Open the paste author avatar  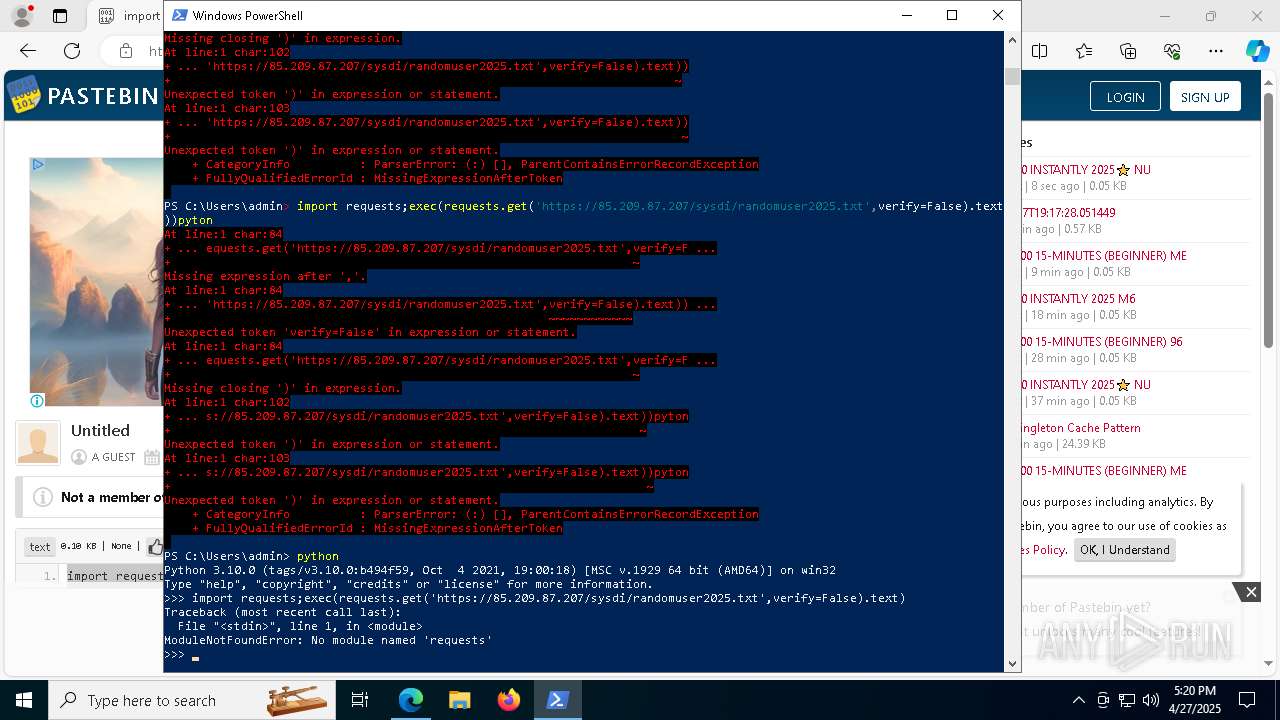(x=38, y=443)
